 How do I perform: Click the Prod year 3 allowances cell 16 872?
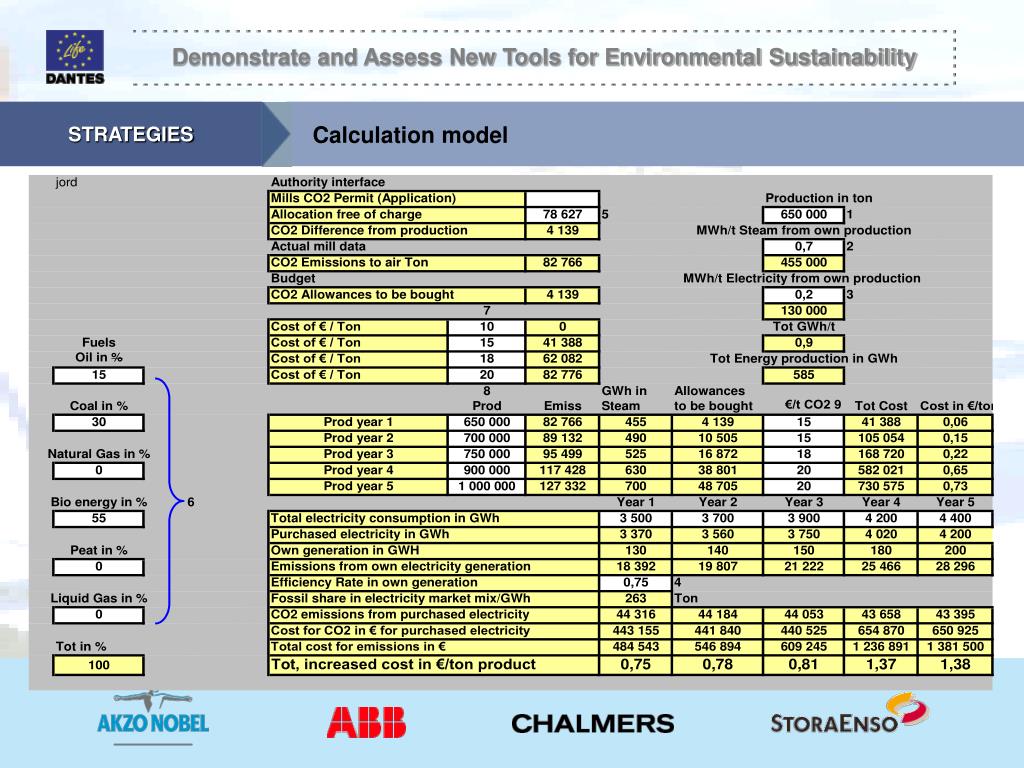[717, 454]
